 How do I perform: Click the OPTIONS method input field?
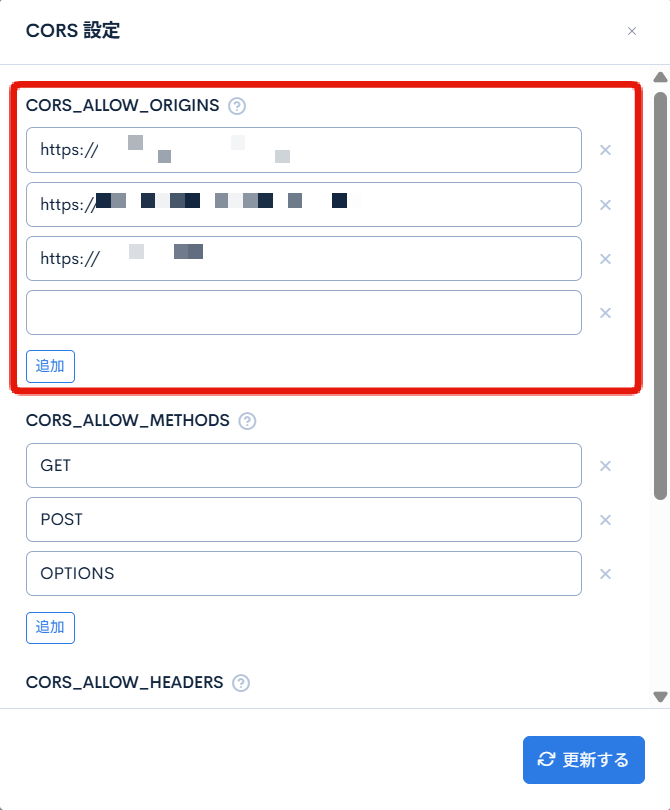(x=304, y=574)
